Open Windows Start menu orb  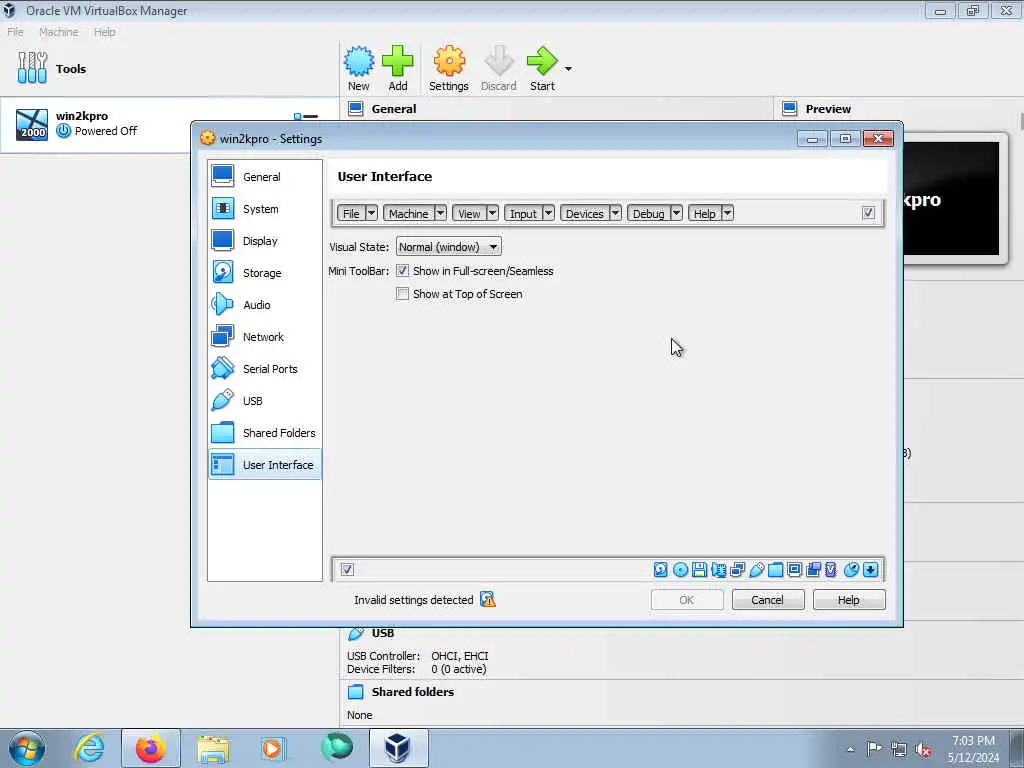click(x=27, y=748)
